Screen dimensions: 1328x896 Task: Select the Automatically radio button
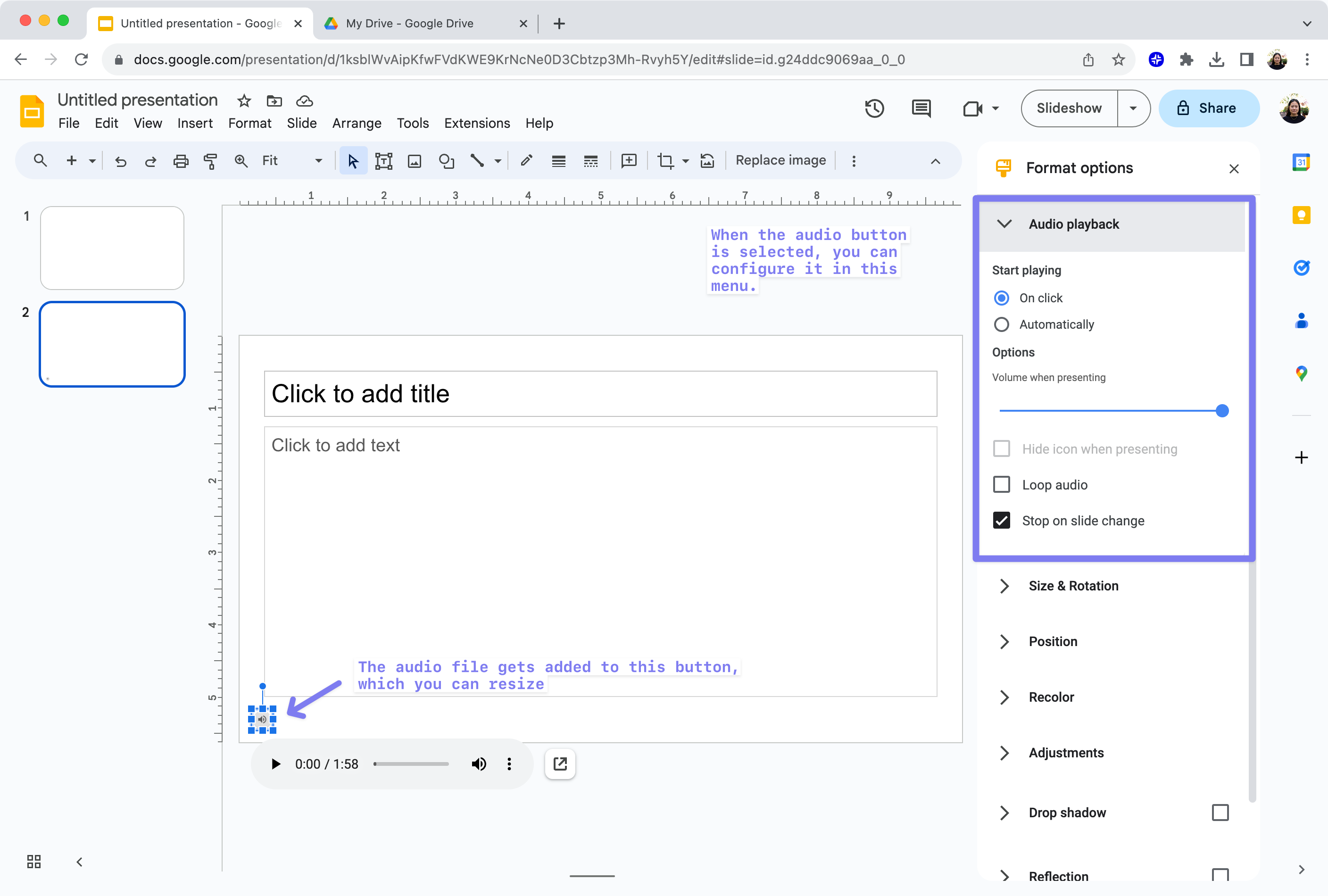pyautogui.click(x=1002, y=324)
